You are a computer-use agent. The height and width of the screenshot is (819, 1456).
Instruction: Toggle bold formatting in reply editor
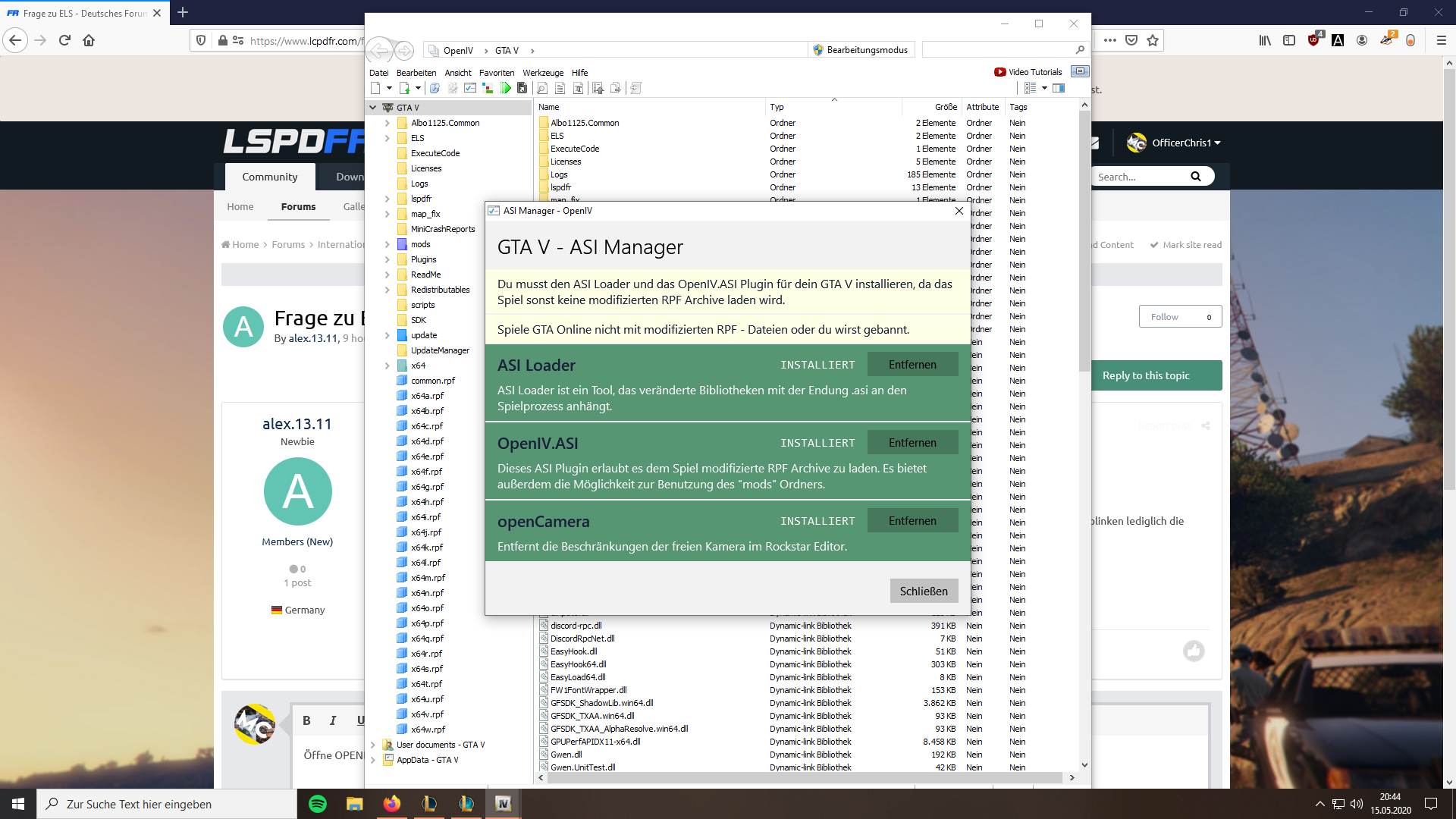click(306, 720)
